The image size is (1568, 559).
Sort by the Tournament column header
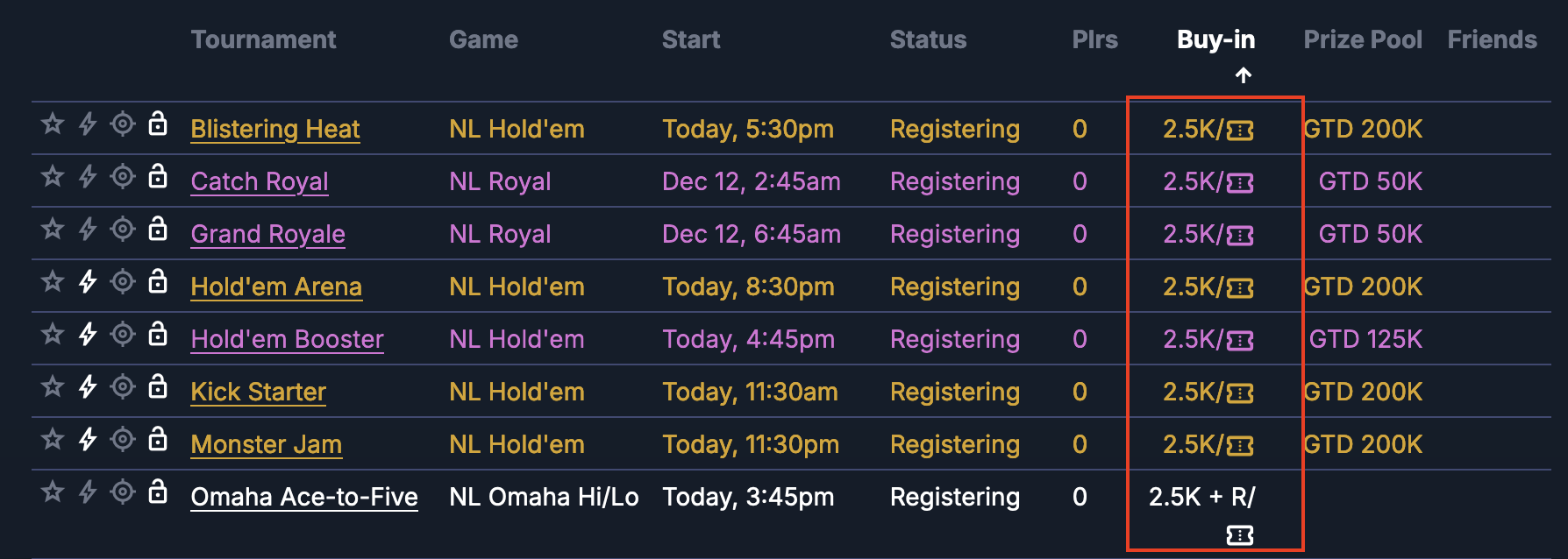click(263, 39)
